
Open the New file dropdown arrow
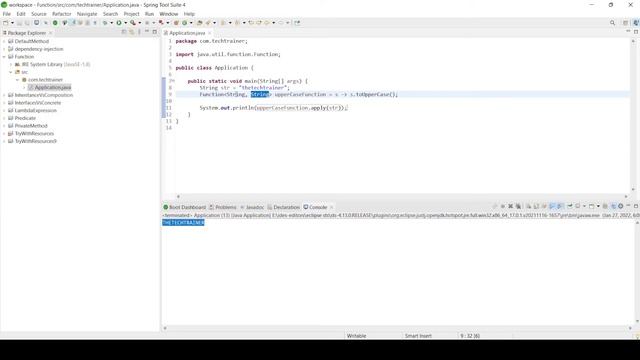click(13, 23)
